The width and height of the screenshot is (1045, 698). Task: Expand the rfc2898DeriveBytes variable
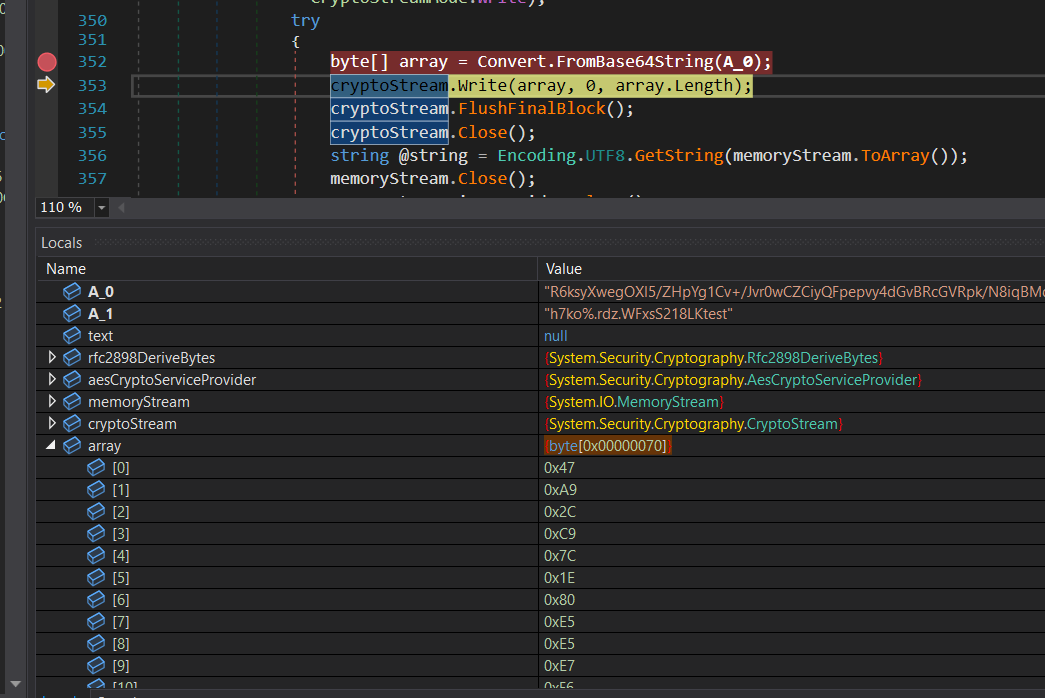point(52,358)
